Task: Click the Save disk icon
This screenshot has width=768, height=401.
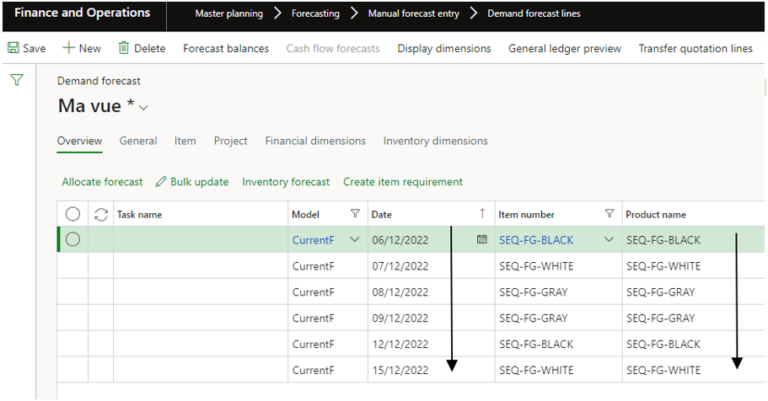Action: [x=13, y=48]
